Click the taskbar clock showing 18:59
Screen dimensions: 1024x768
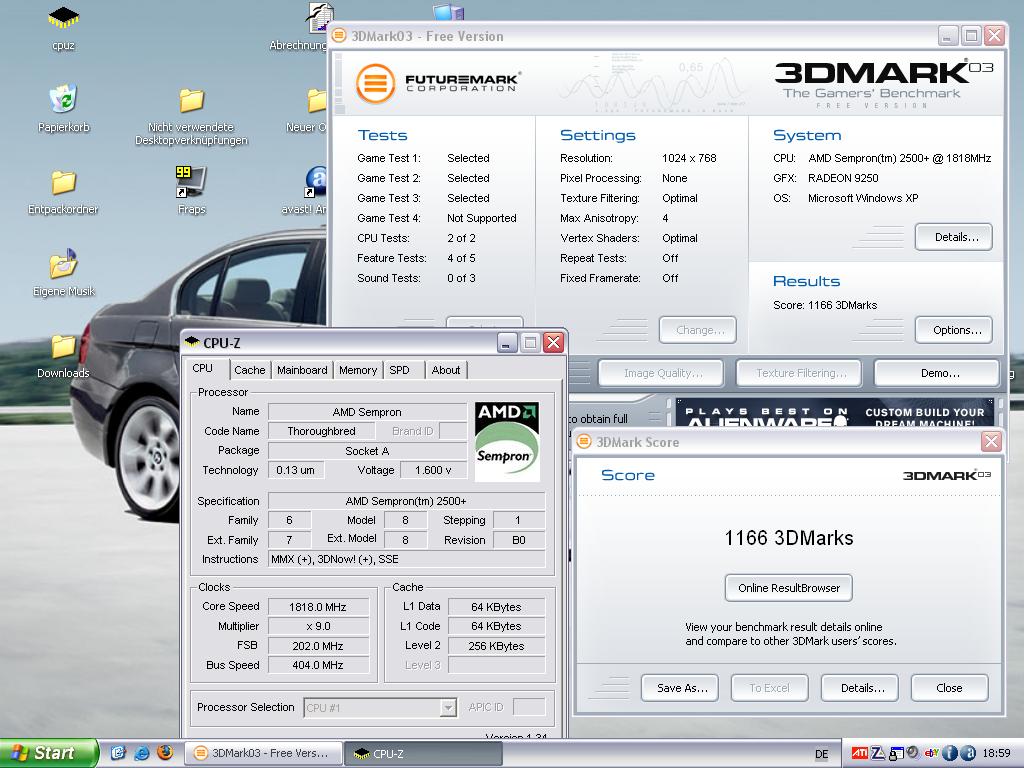pos(997,754)
